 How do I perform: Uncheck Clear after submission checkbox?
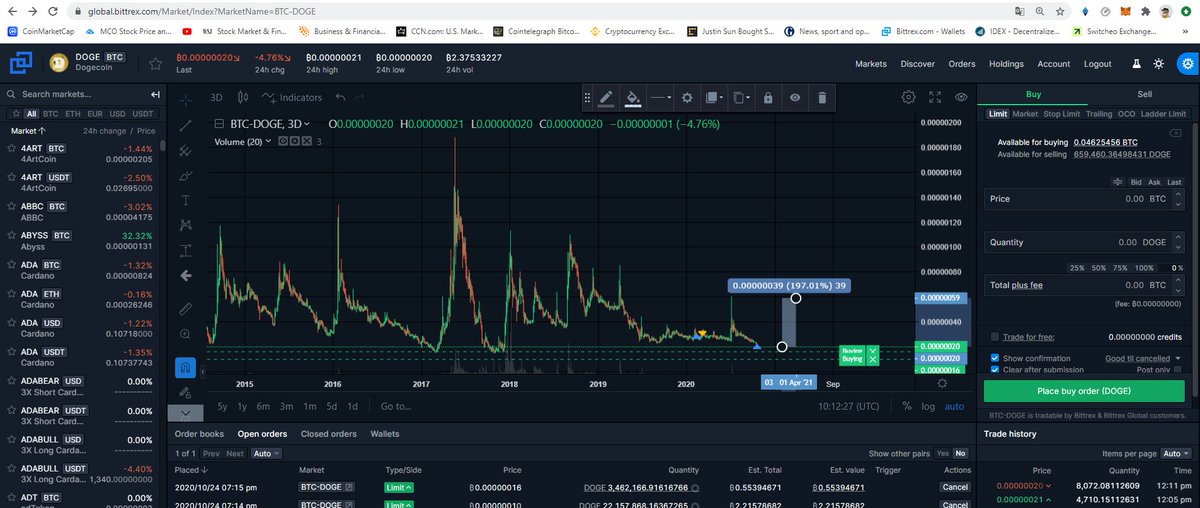pyautogui.click(x=994, y=370)
